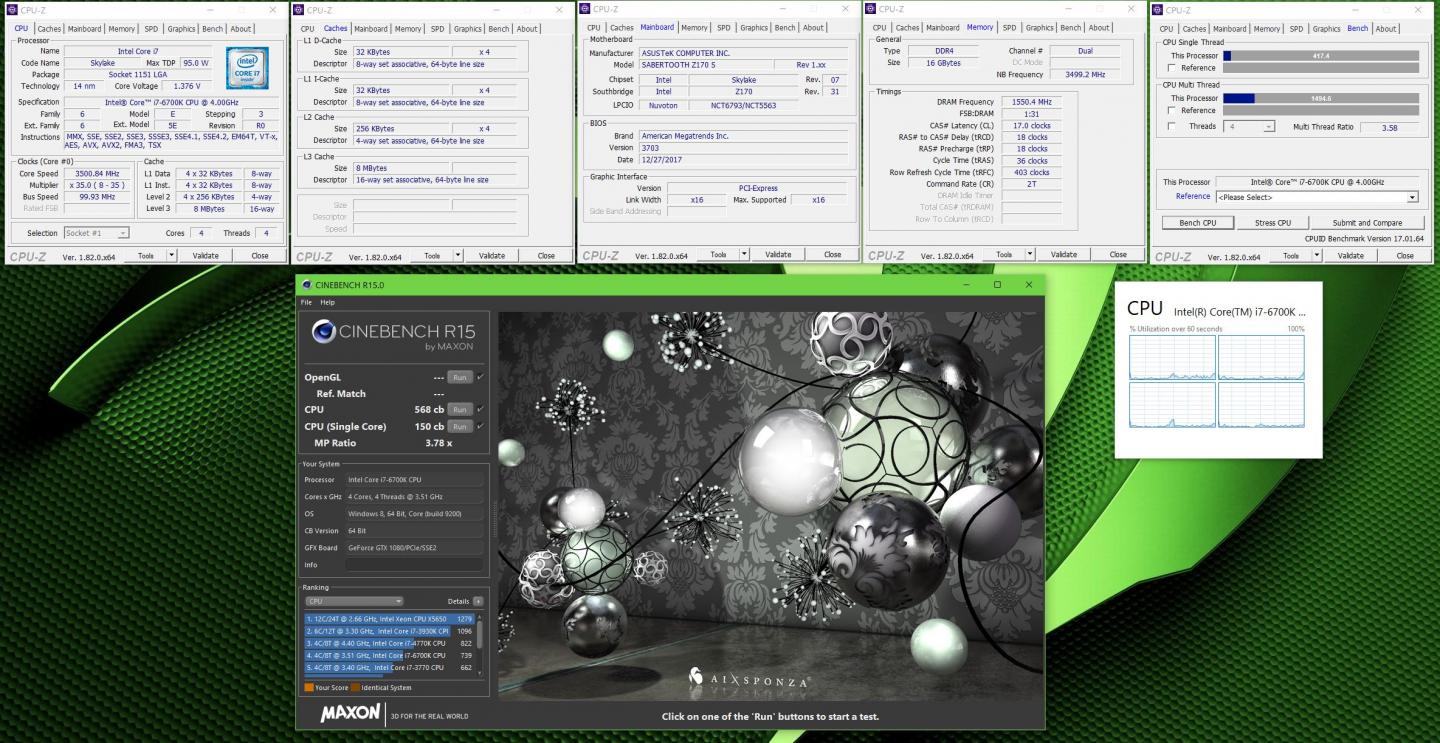
Task: Run the CPU (Single Core) test
Action: pos(459,426)
